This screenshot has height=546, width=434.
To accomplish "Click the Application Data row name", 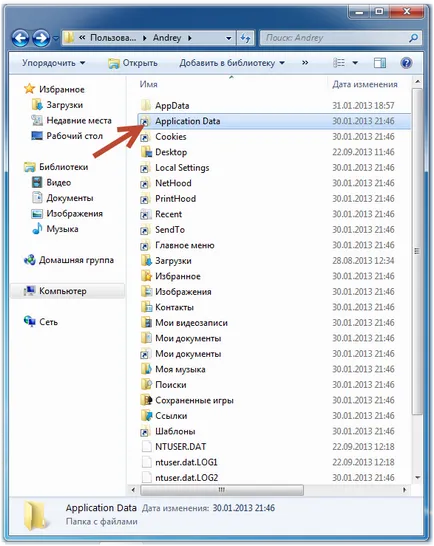I will [187, 121].
